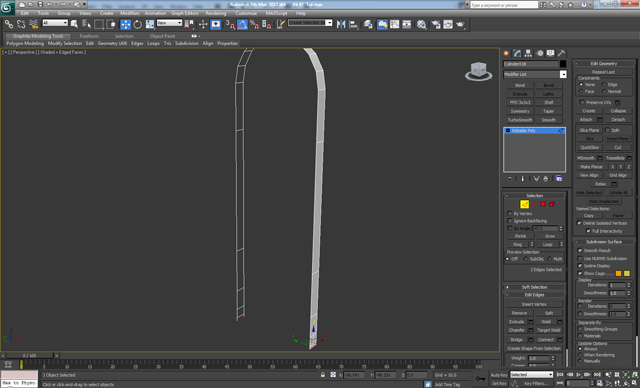Select the Edge constraint radio button

point(604,84)
